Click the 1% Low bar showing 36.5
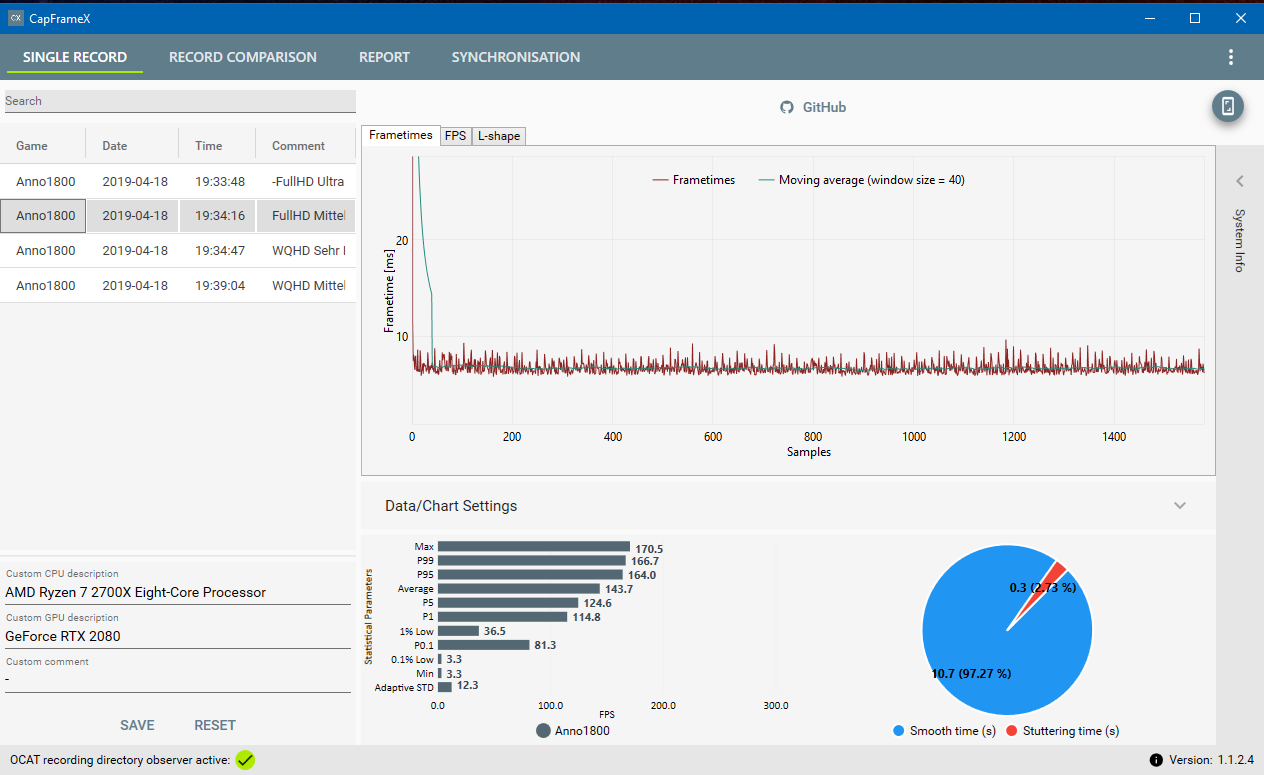 pos(458,631)
